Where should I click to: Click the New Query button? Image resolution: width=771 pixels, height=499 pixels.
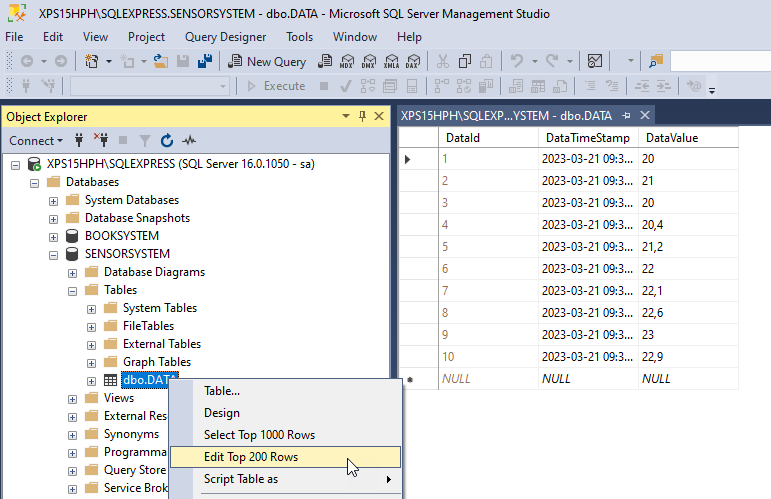point(267,61)
